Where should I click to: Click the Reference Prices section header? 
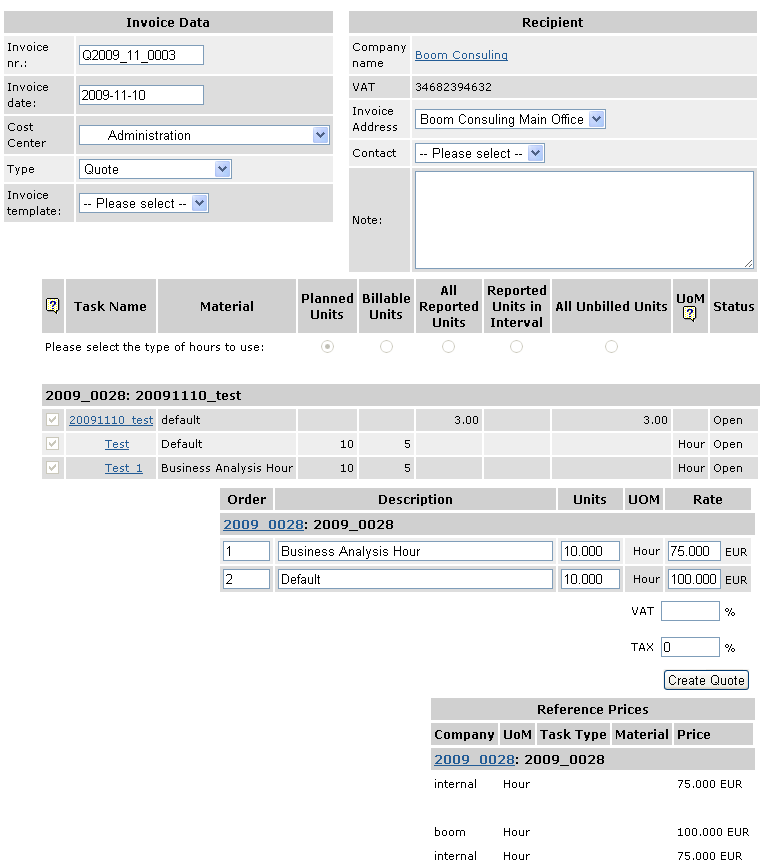[593, 709]
